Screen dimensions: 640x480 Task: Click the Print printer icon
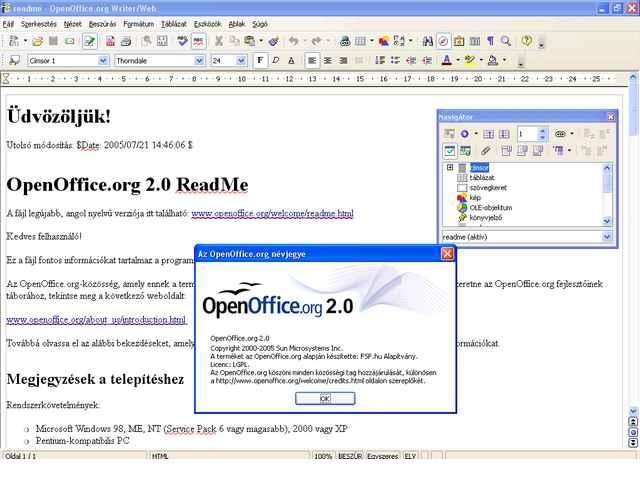pyautogui.click(x=126, y=41)
